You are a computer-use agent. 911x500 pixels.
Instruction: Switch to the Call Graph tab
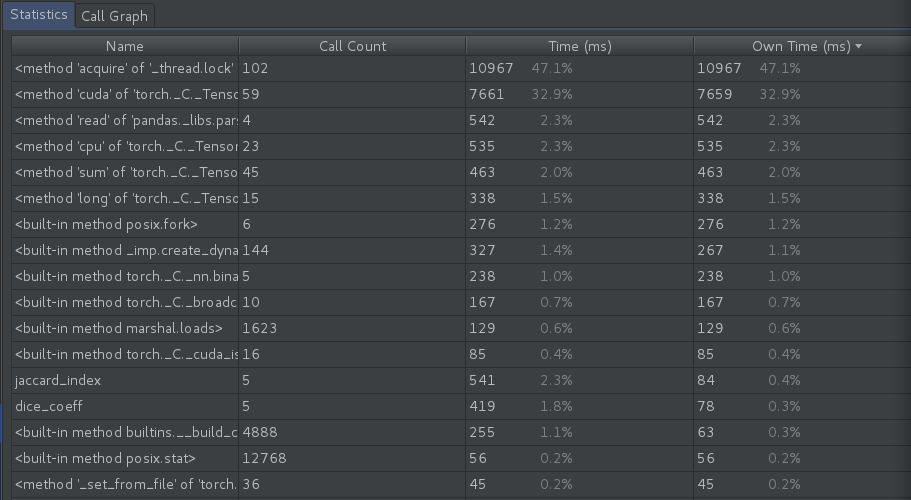[114, 16]
